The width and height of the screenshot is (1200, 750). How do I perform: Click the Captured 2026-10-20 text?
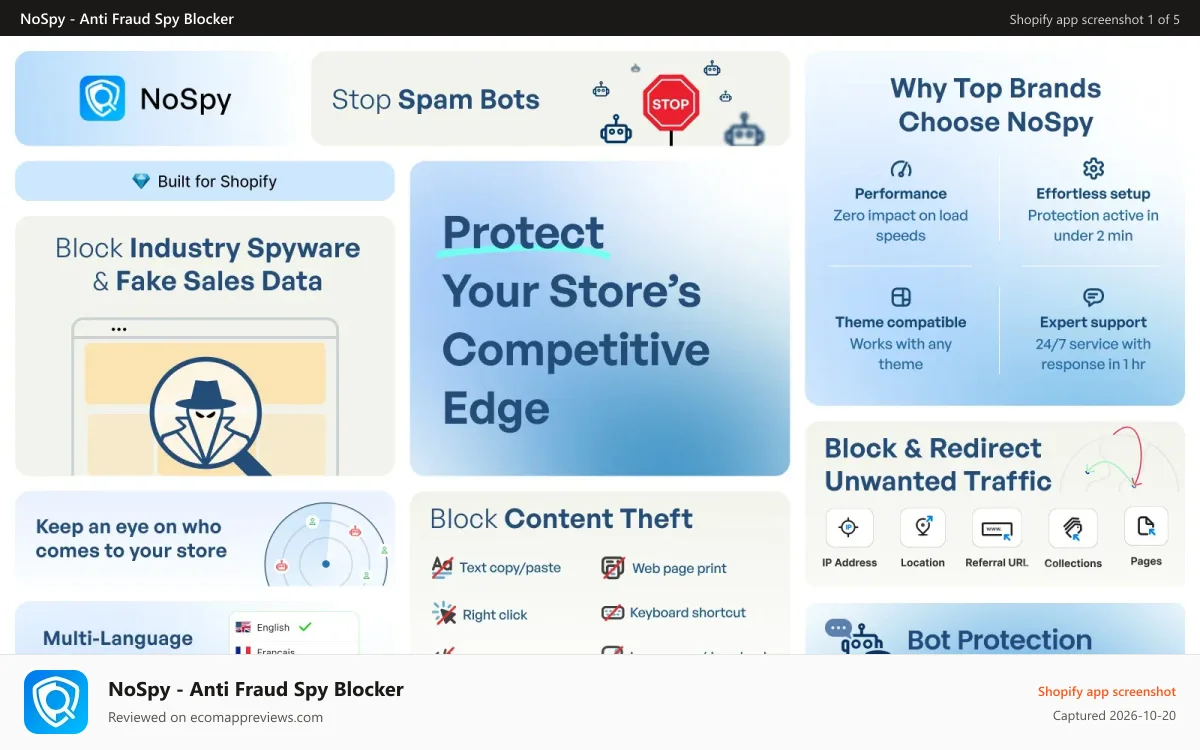pyautogui.click(x=1115, y=716)
